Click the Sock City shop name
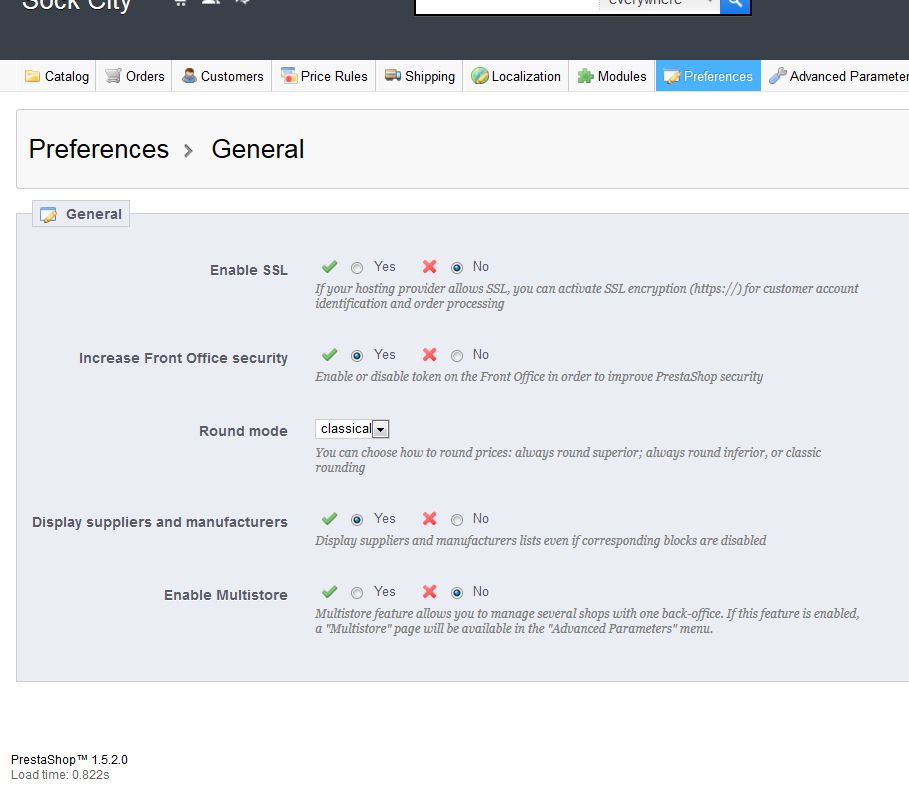This screenshot has height=798, width=909. (77, 5)
